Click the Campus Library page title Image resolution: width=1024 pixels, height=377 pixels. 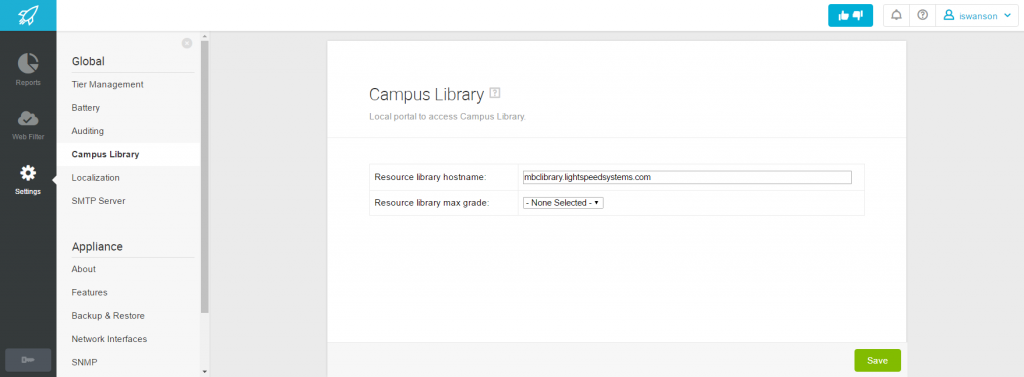click(426, 95)
